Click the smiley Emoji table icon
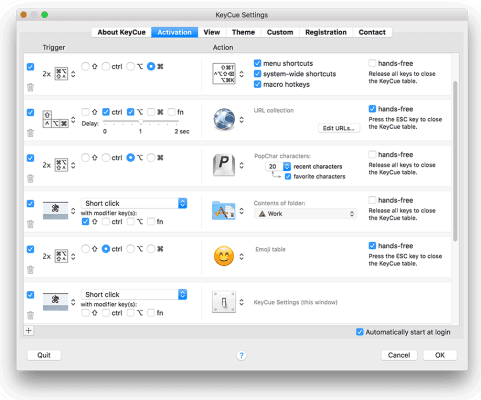Image resolution: width=481 pixels, height=400 pixels. tap(224, 256)
